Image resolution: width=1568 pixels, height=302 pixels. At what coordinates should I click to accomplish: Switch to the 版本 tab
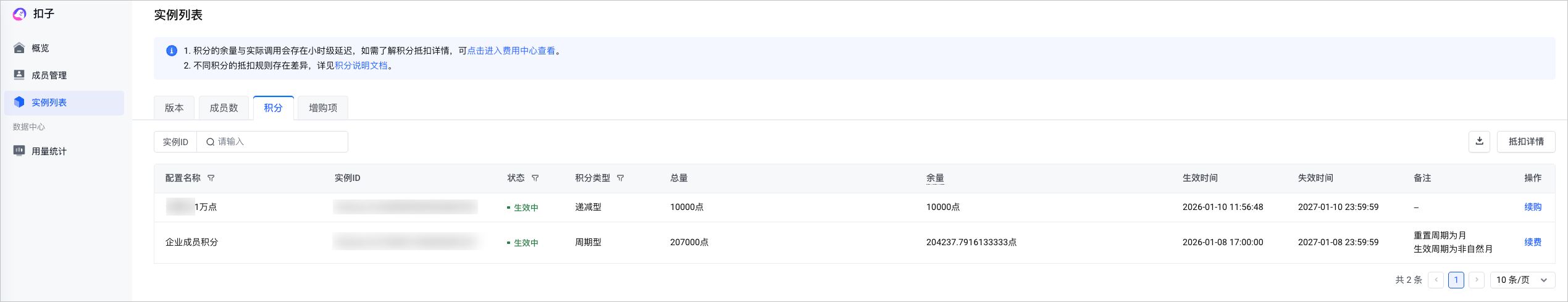pyautogui.click(x=174, y=108)
